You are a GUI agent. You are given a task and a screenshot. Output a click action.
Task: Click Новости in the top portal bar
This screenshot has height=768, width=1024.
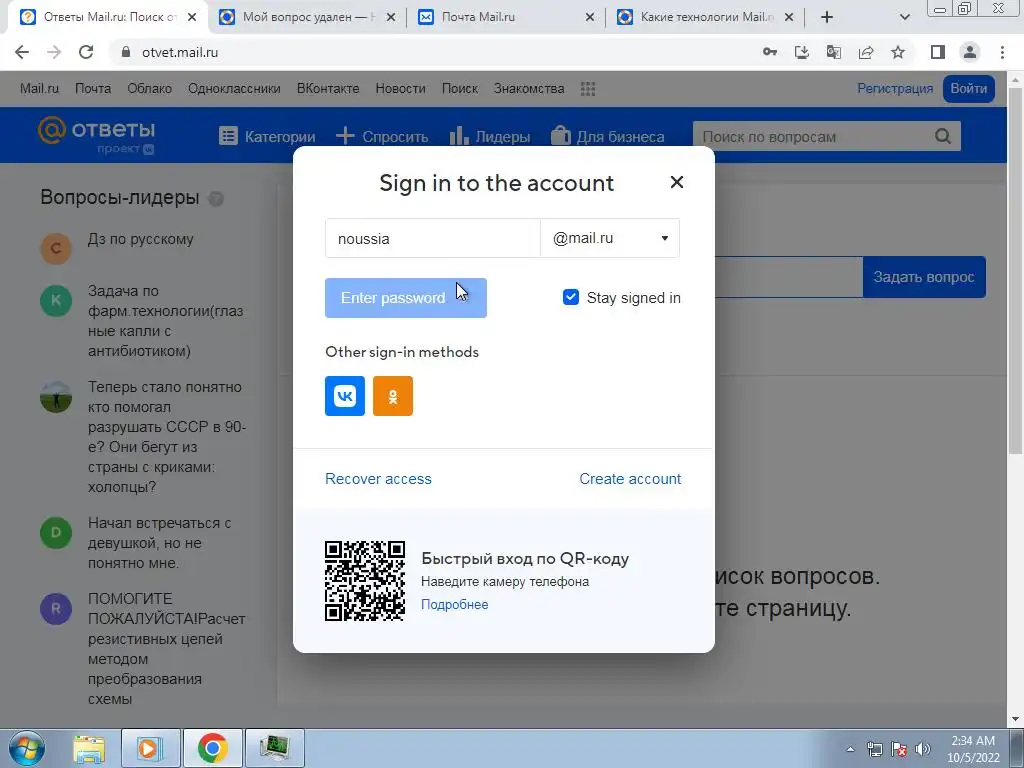coord(400,88)
